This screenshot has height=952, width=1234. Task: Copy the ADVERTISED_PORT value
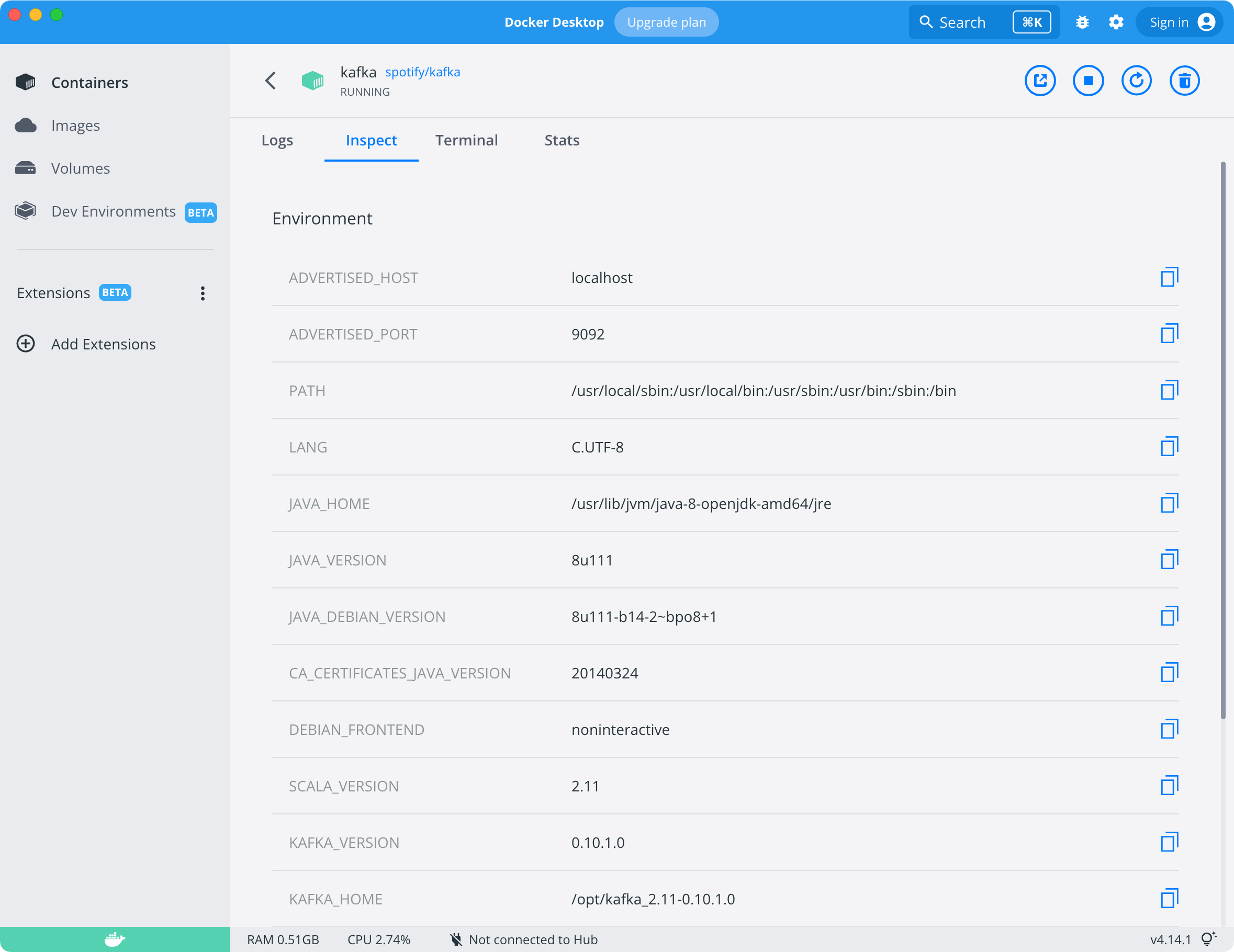(1170, 333)
